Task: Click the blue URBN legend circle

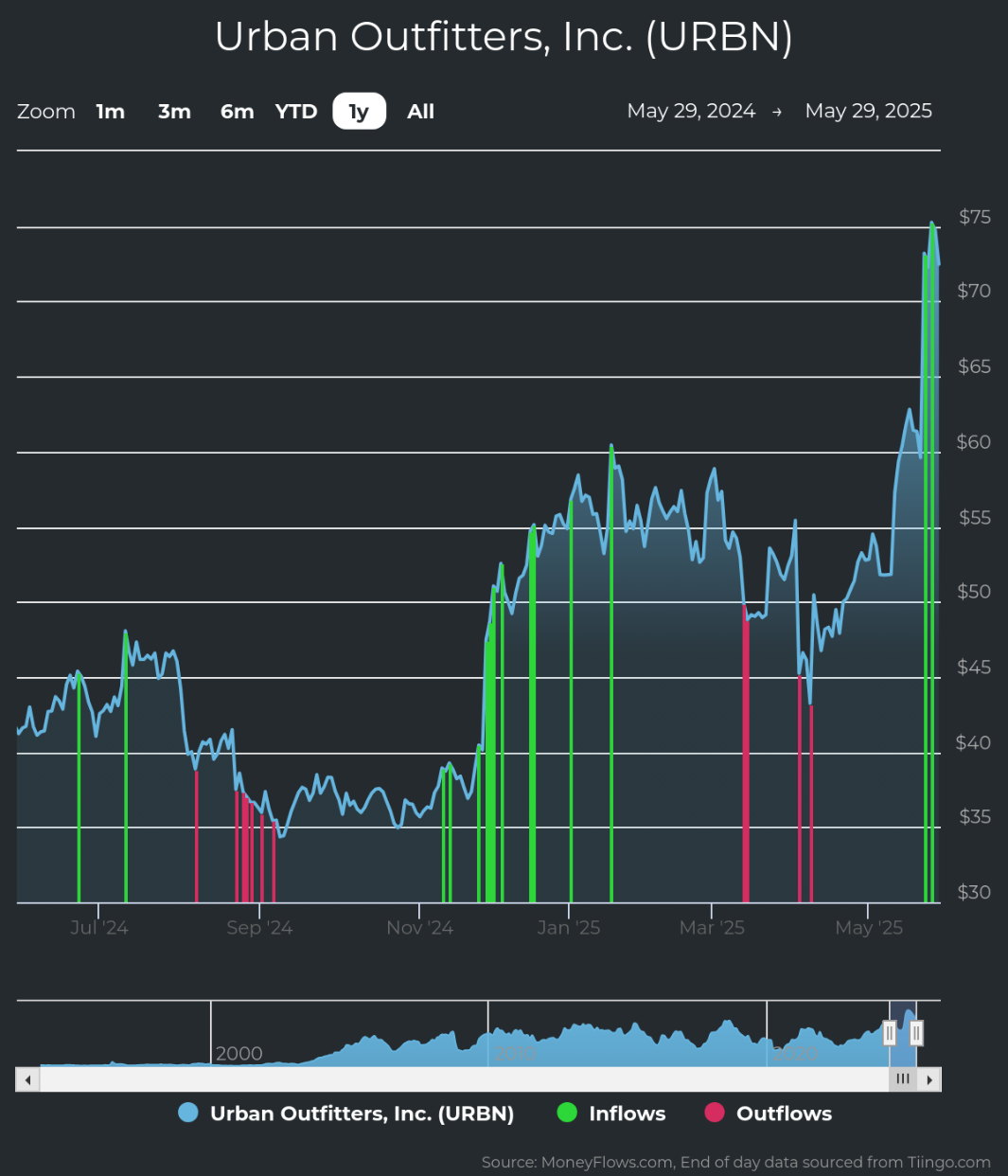Action: 188,1114
